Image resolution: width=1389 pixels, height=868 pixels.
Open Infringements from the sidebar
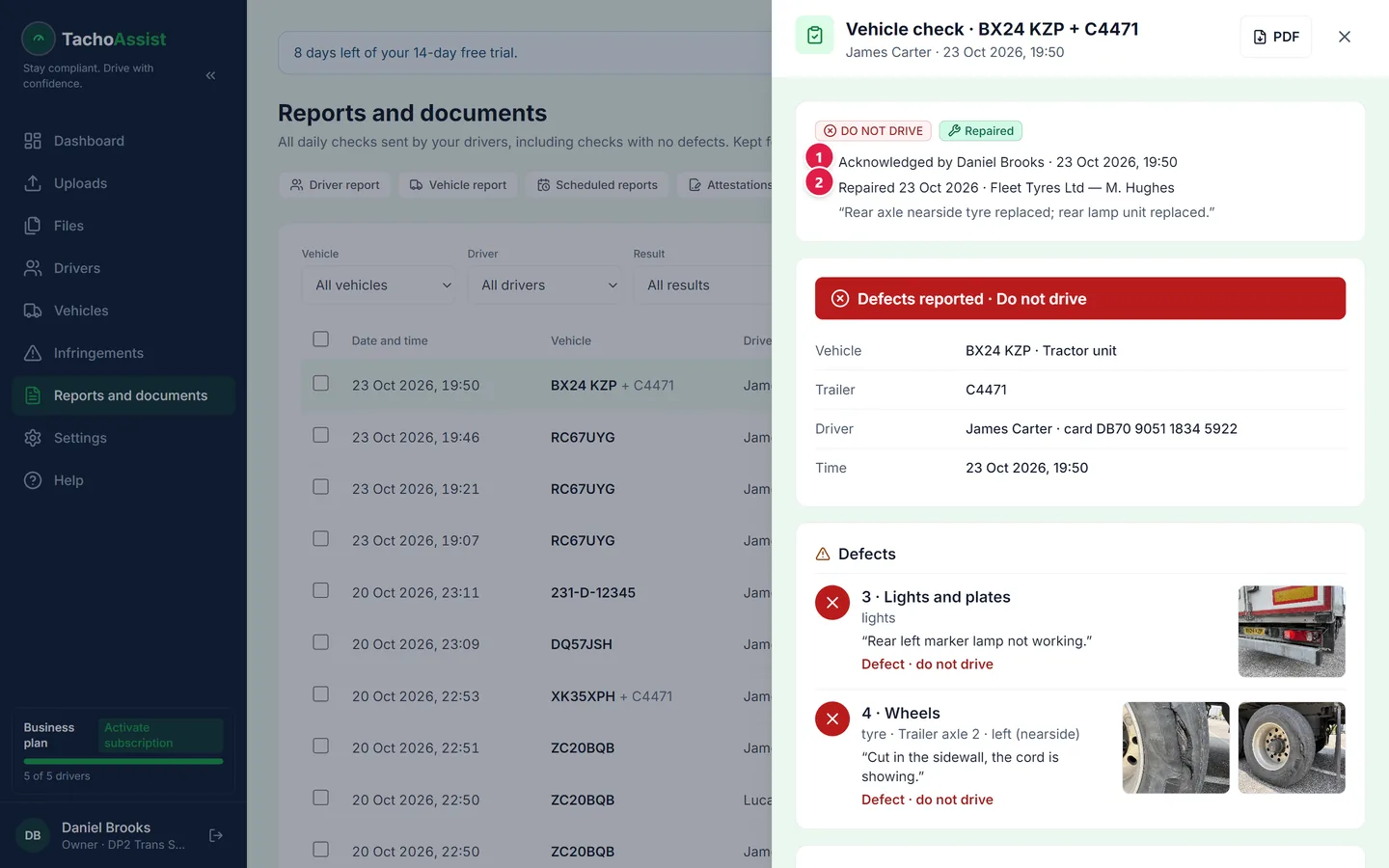coord(123,353)
